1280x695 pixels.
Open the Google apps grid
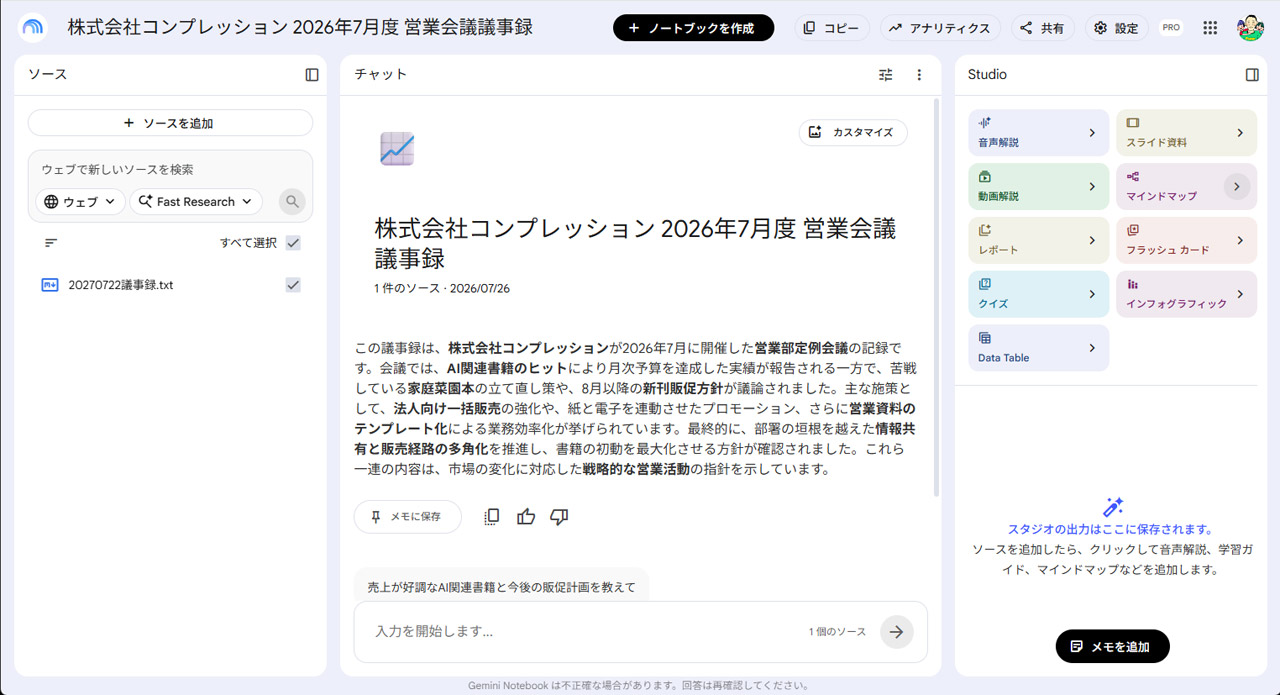[x=1210, y=28]
